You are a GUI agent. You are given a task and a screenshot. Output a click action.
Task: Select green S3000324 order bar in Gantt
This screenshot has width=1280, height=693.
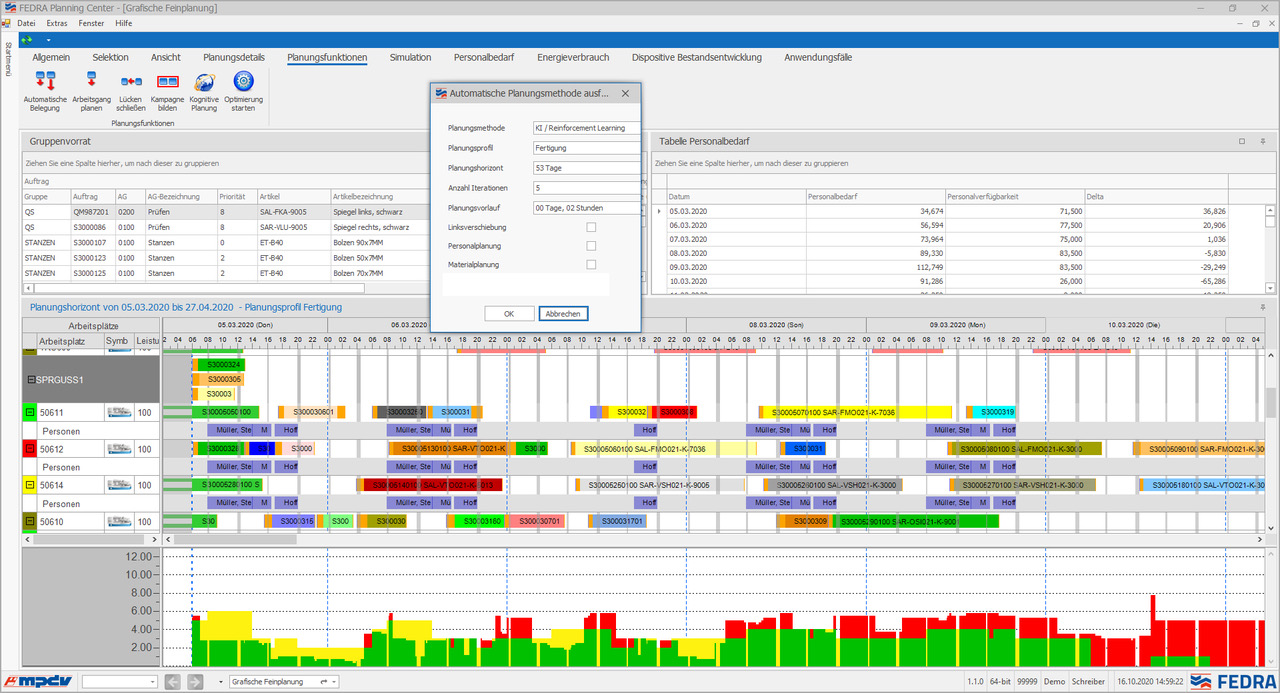tap(221, 365)
